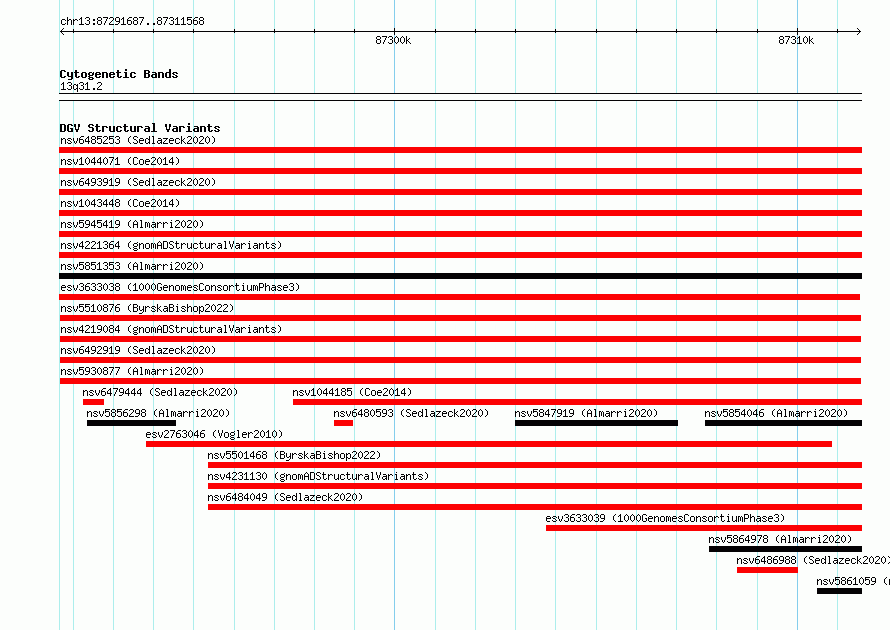The width and height of the screenshot is (890, 630).
Task: Click the small red bar under nsv6480593
Action: tap(343, 423)
